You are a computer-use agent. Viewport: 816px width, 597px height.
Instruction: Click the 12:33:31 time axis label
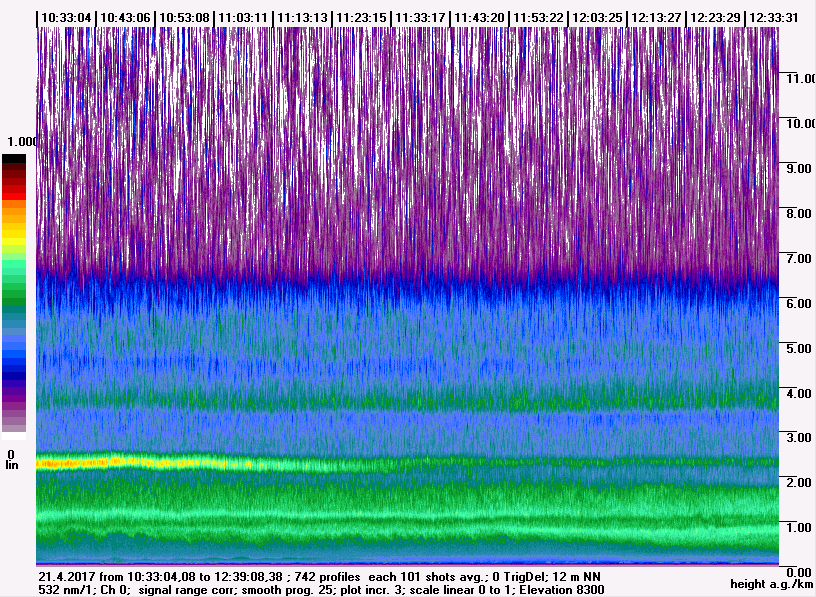coord(774,18)
